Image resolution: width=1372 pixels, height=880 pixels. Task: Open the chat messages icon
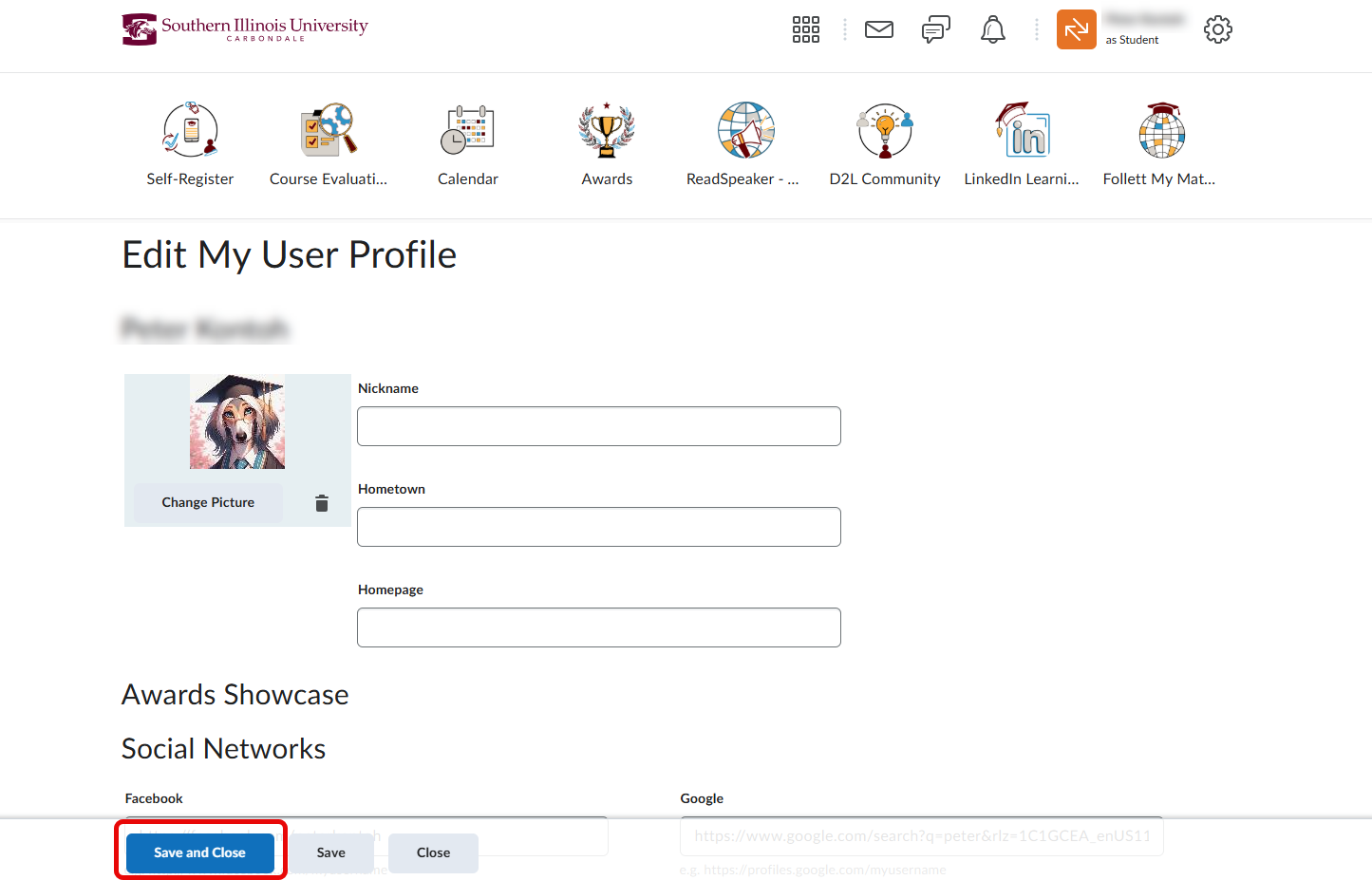(x=935, y=29)
